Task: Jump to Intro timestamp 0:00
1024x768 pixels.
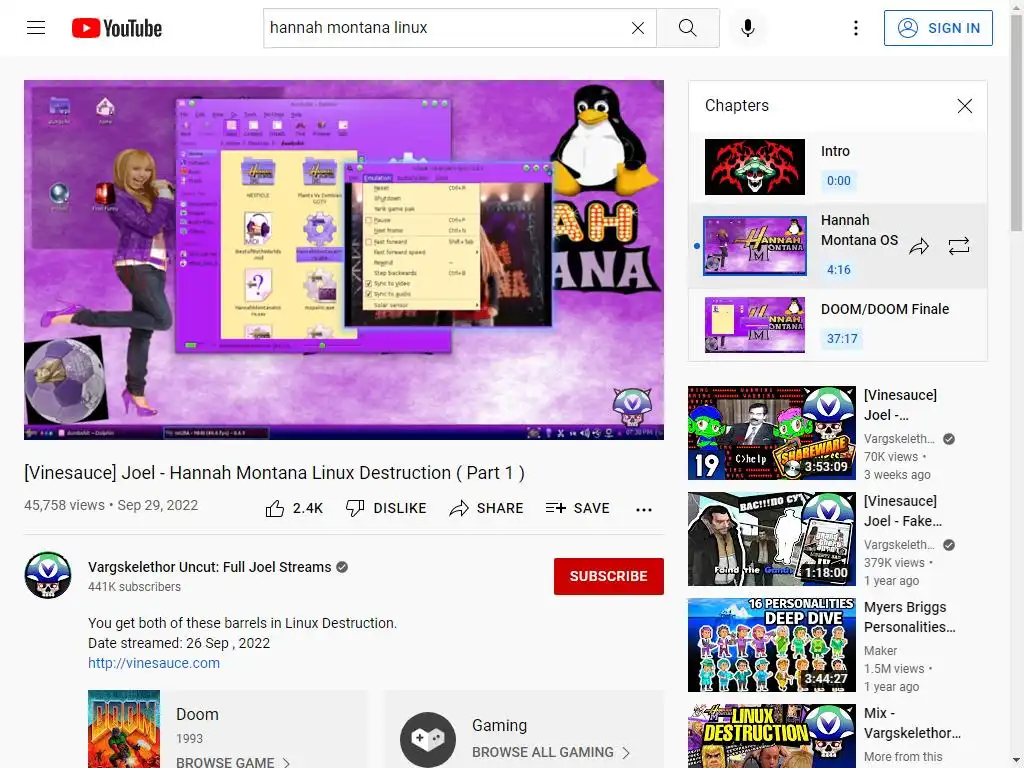Action: coord(839,181)
